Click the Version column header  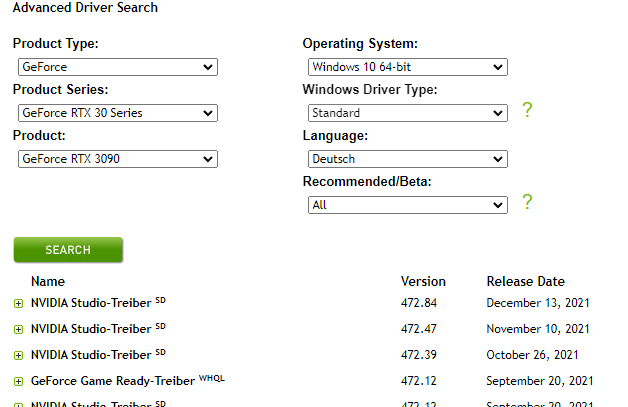423,281
